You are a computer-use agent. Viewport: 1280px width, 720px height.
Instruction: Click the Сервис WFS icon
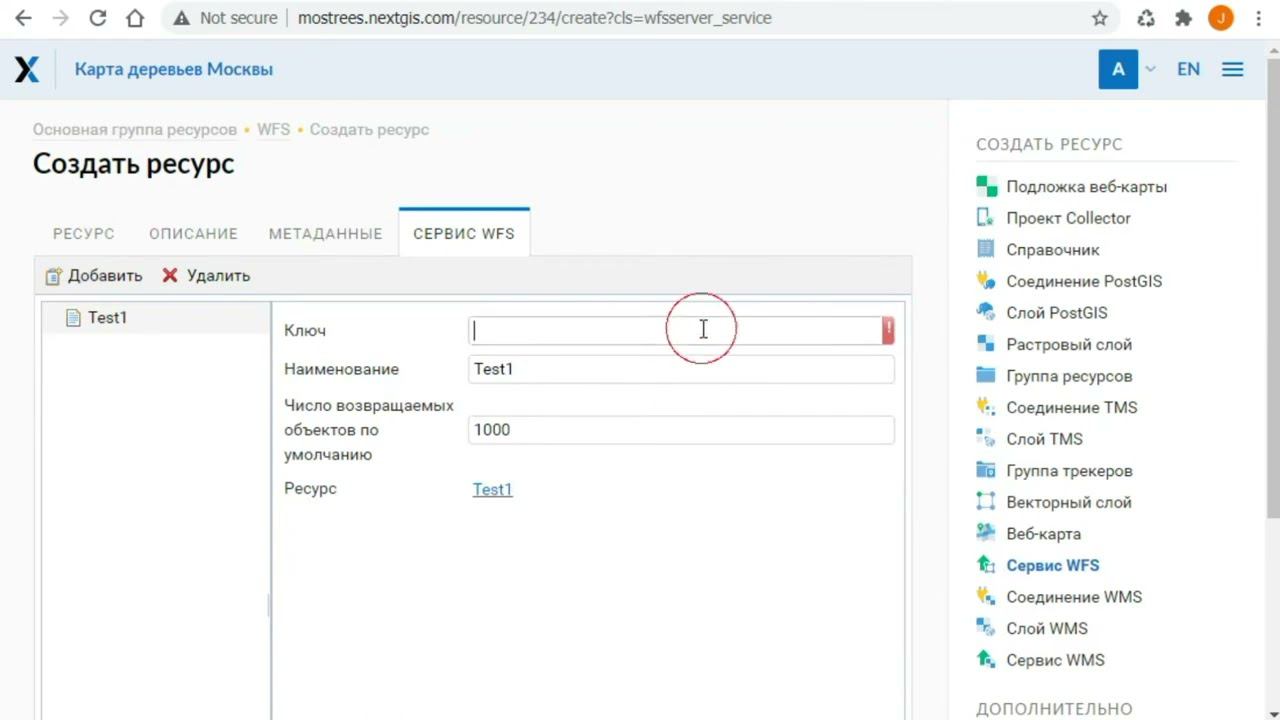[x=987, y=565]
